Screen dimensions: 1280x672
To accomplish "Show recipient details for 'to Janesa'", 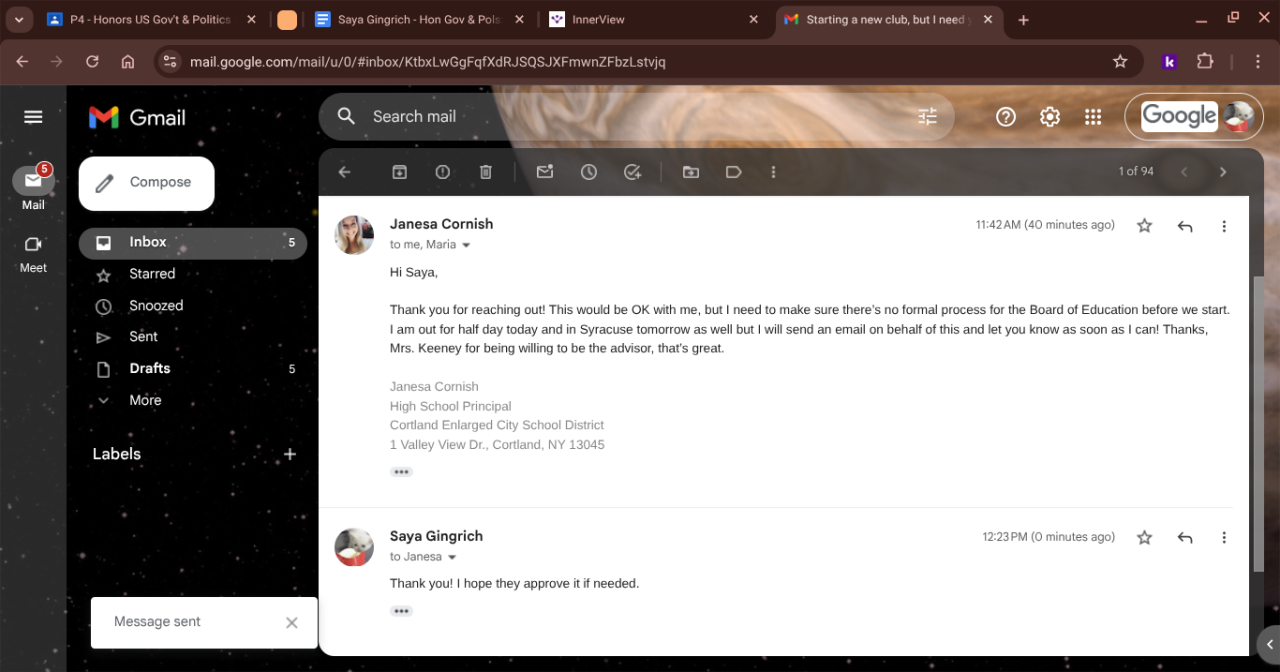I will point(452,557).
